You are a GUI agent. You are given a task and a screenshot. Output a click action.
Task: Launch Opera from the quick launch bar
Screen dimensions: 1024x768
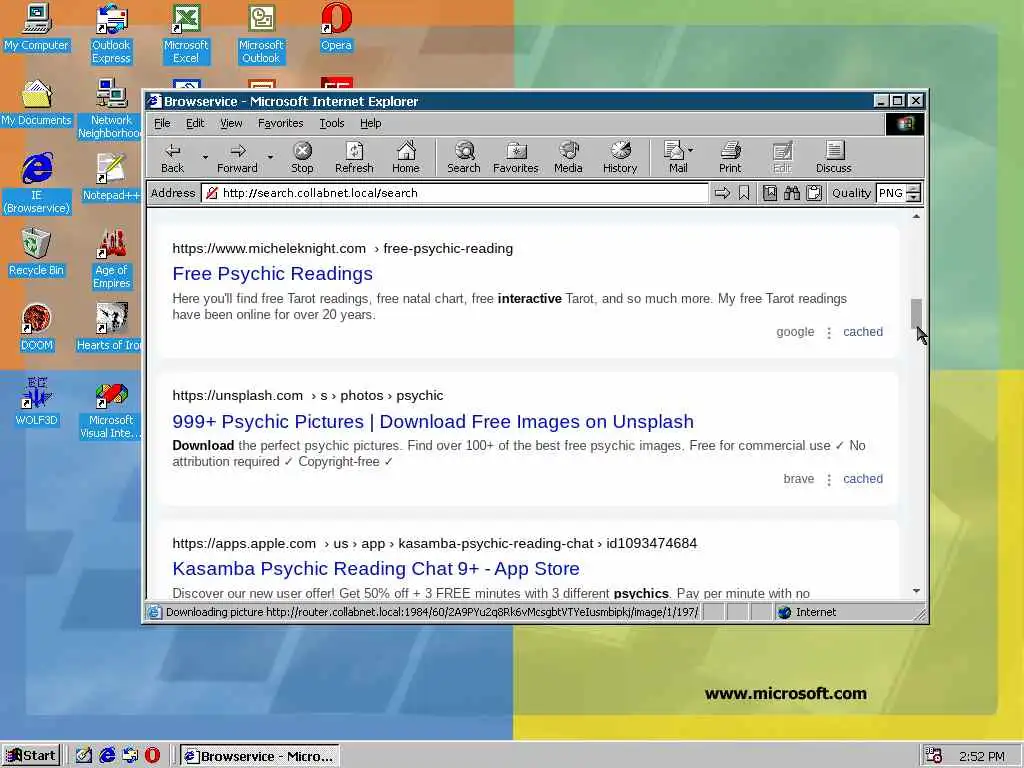(152, 756)
